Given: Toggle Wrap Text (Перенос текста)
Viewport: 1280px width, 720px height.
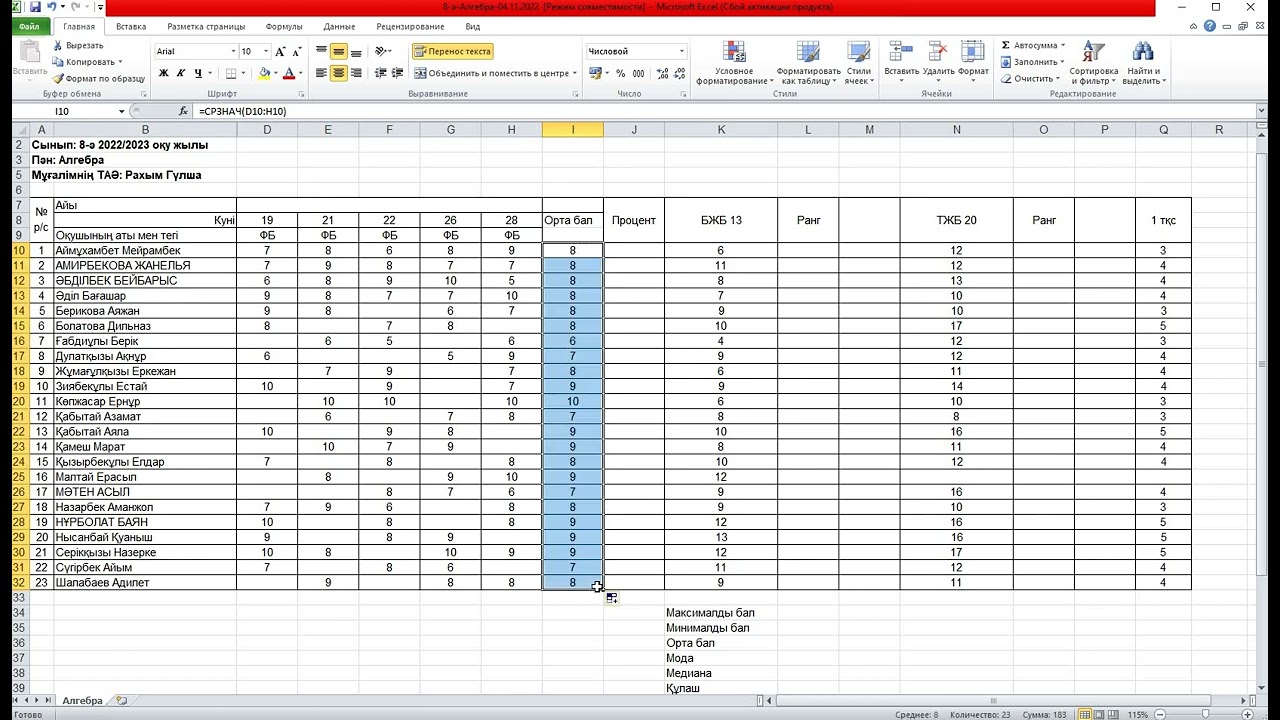Looking at the screenshot, I should 452,51.
